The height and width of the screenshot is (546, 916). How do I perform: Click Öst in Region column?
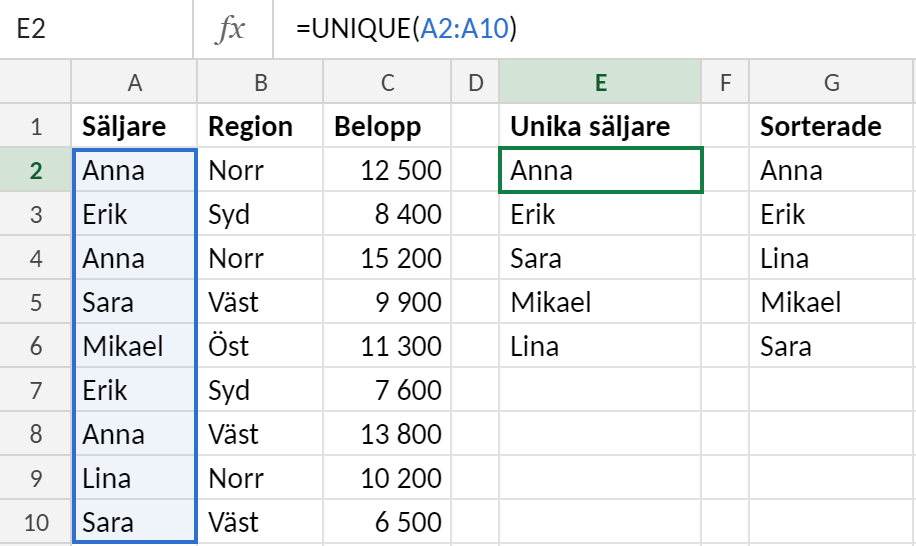click(261, 346)
